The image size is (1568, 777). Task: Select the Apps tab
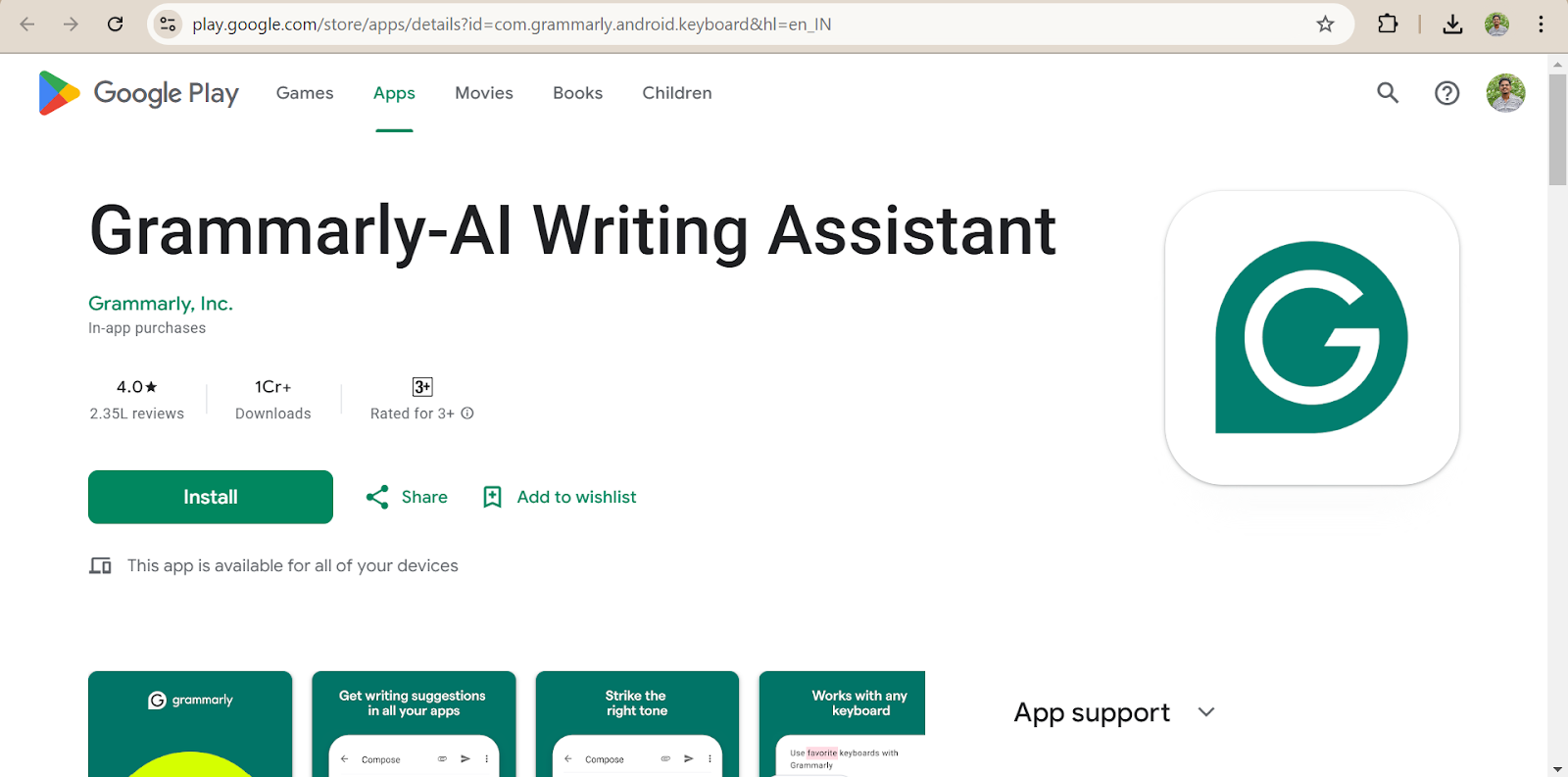(x=394, y=93)
